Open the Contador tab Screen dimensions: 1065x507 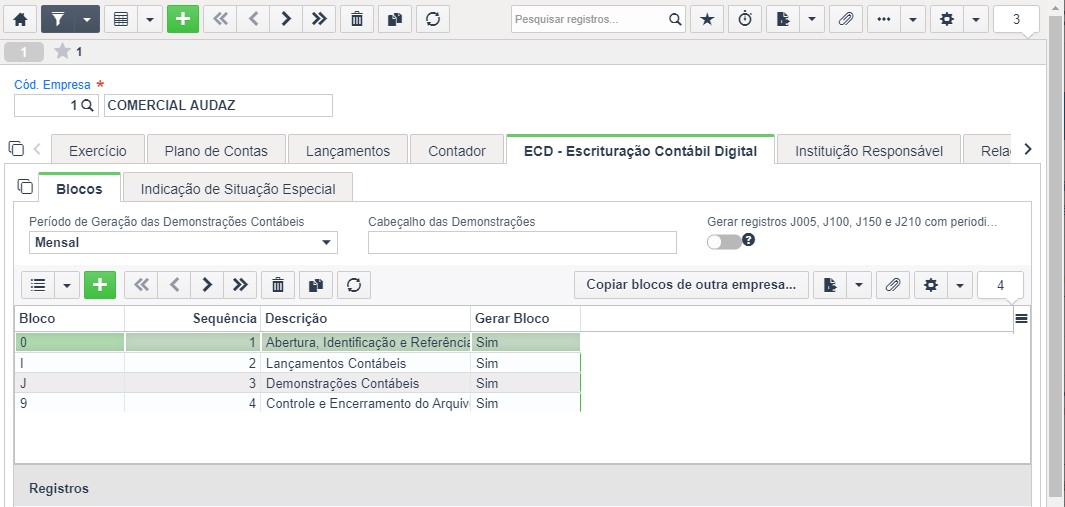pos(457,151)
